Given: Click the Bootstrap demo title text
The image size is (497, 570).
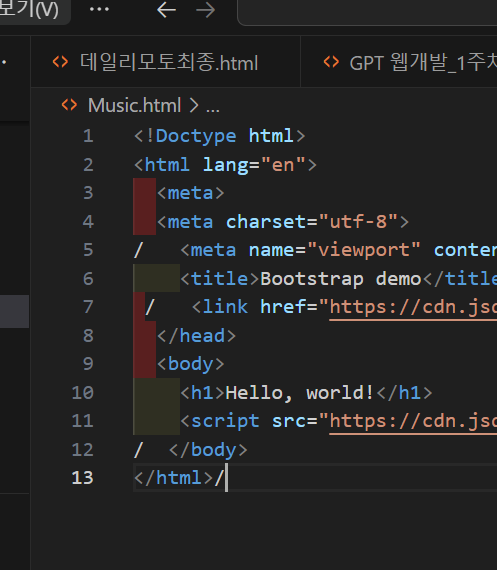Looking at the screenshot, I should click(x=341, y=279).
